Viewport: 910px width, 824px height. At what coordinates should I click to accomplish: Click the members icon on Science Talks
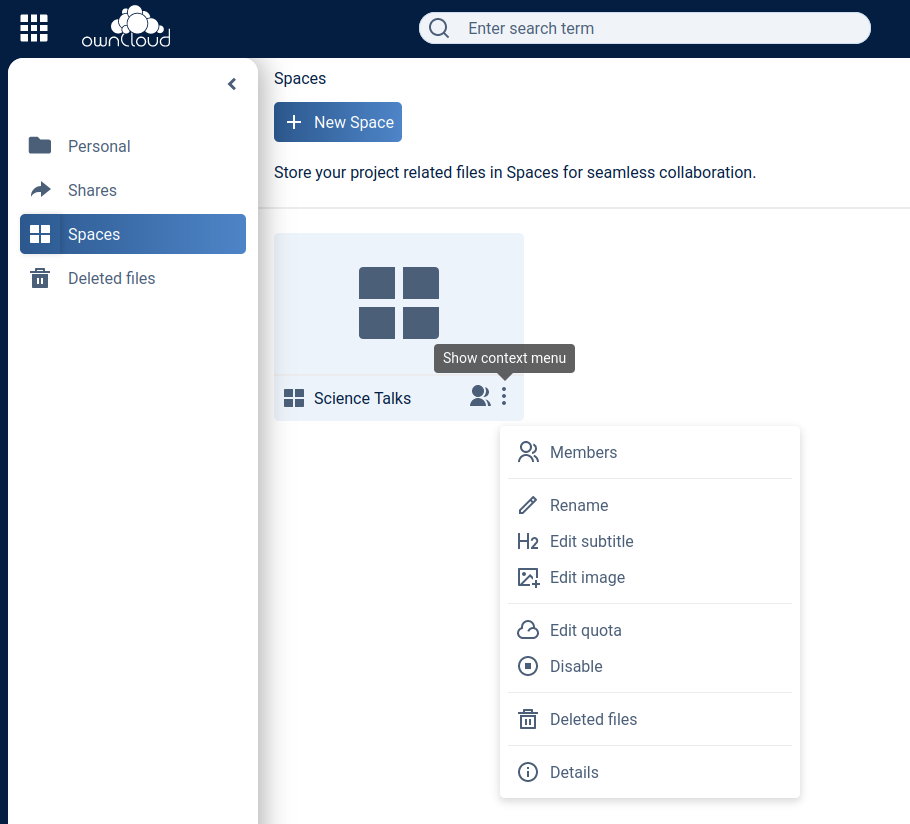(480, 397)
